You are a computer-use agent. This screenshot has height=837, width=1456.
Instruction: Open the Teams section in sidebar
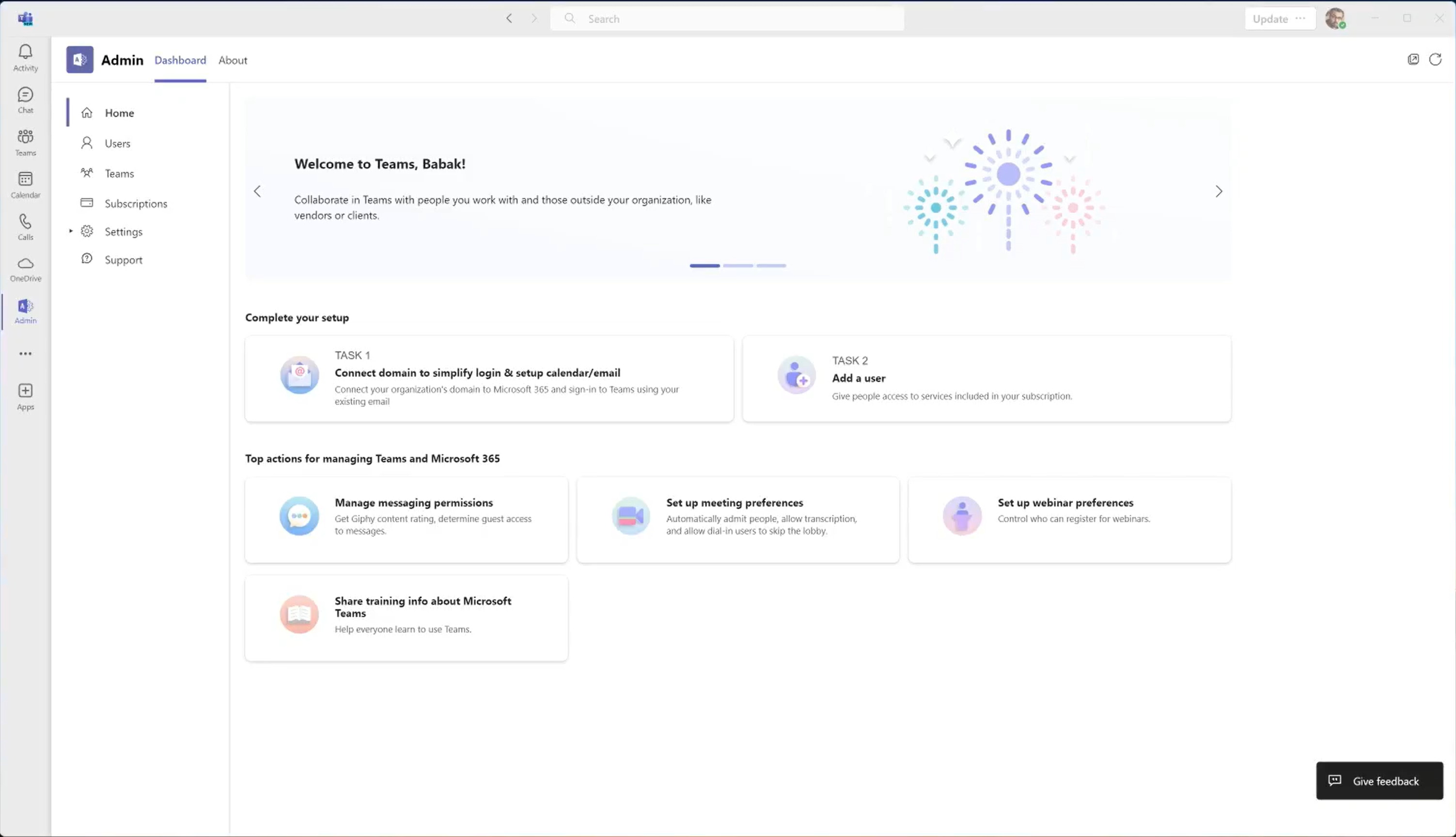[x=25, y=142]
